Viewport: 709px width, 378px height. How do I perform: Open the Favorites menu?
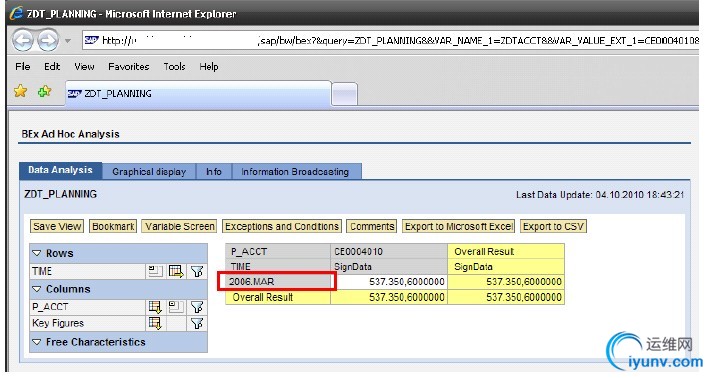[x=128, y=66]
